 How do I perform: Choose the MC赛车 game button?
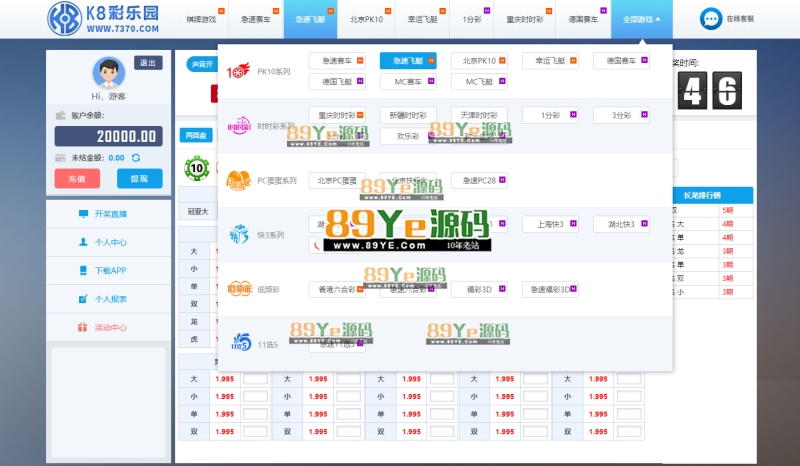pos(408,82)
